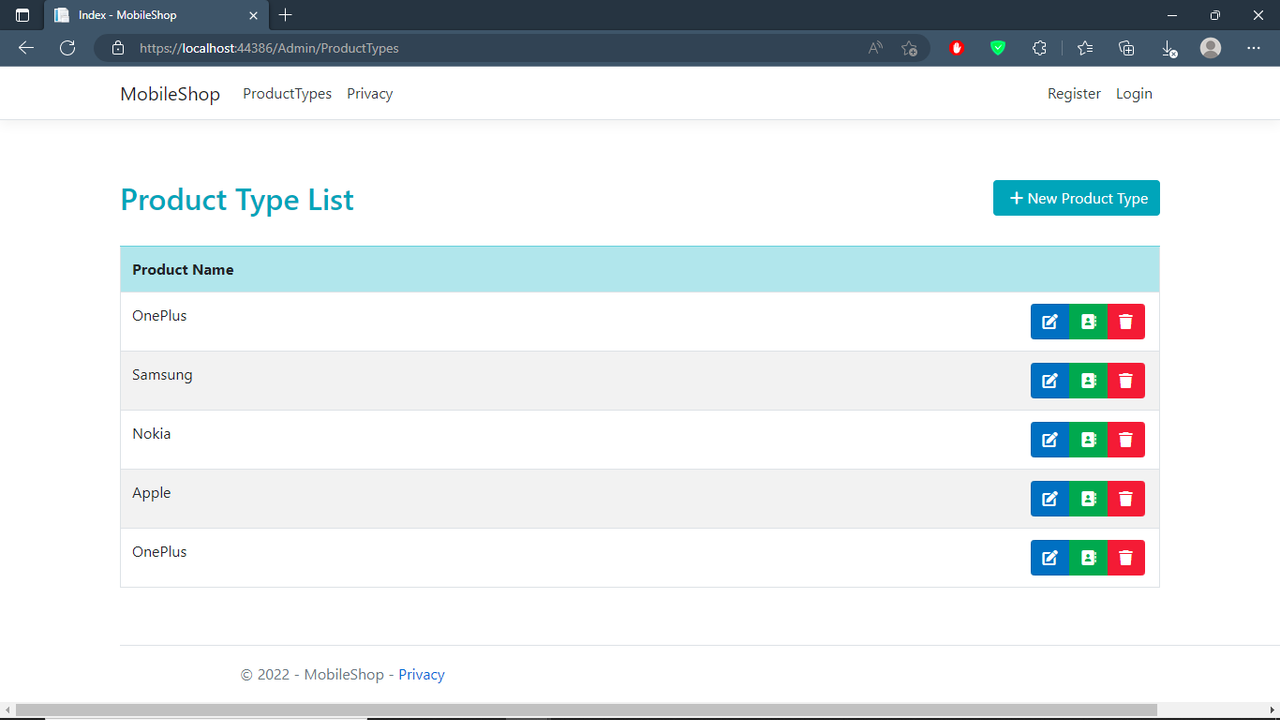1280x720 pixels.
Task: Delete the OnePlus row above Samsung
Action: pyautogui.click(x=1126, y=322)
